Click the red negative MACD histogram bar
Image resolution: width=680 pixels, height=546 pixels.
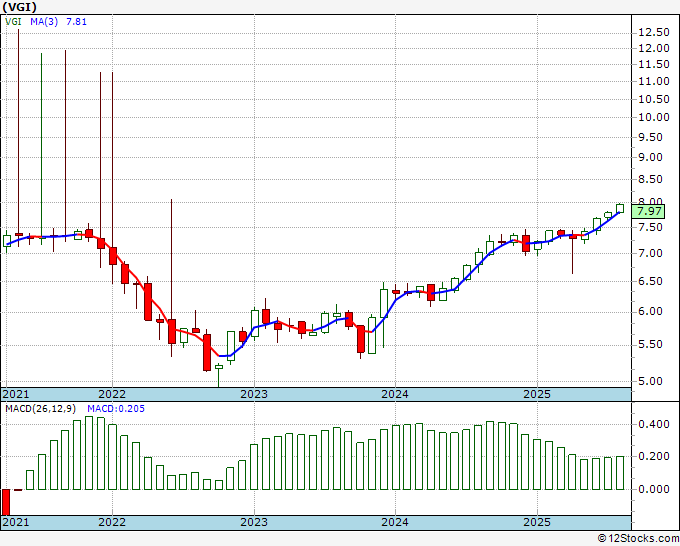(6, 502)
